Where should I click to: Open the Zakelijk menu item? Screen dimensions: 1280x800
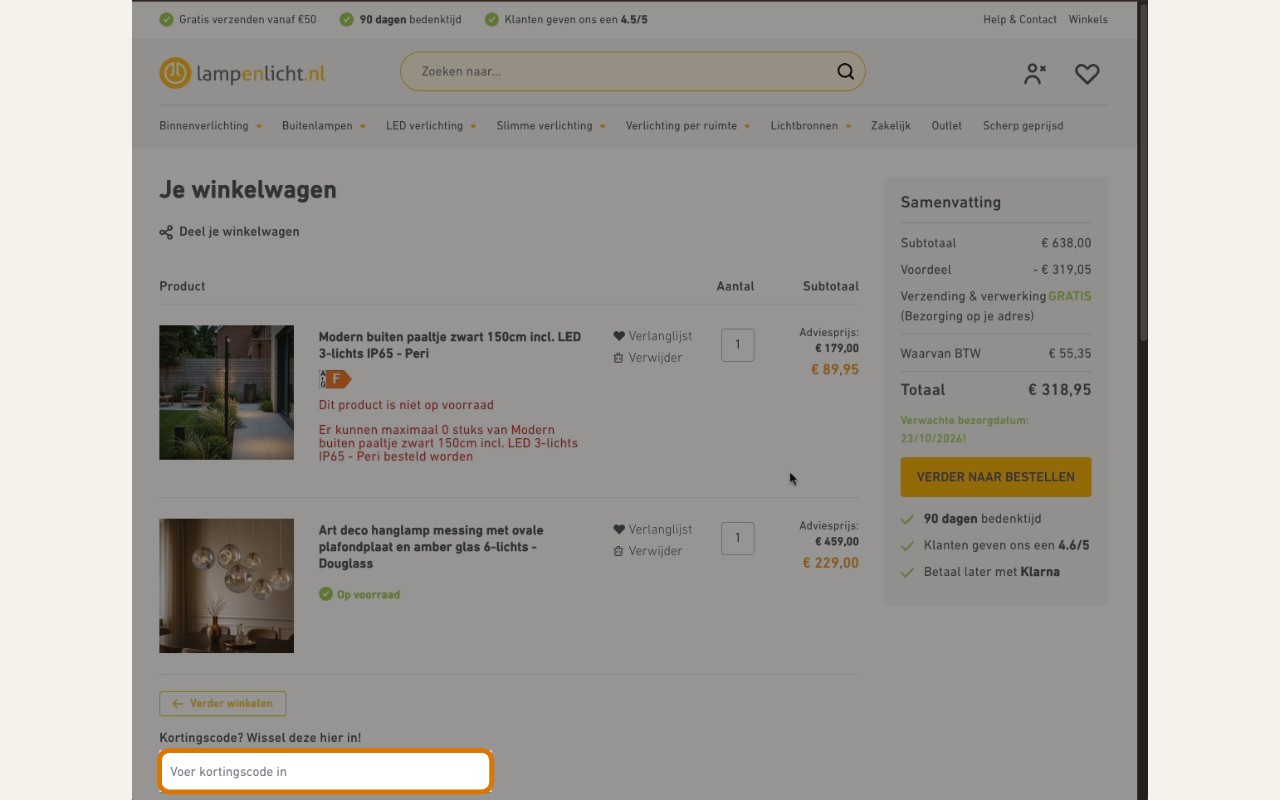click(890, 126)
